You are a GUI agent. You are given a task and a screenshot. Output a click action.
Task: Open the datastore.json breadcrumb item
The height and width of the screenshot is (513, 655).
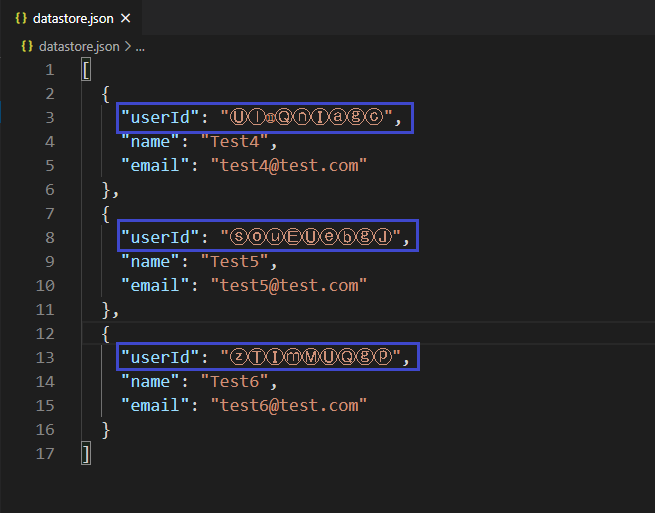pyautogui.click(x=79, y=46)
